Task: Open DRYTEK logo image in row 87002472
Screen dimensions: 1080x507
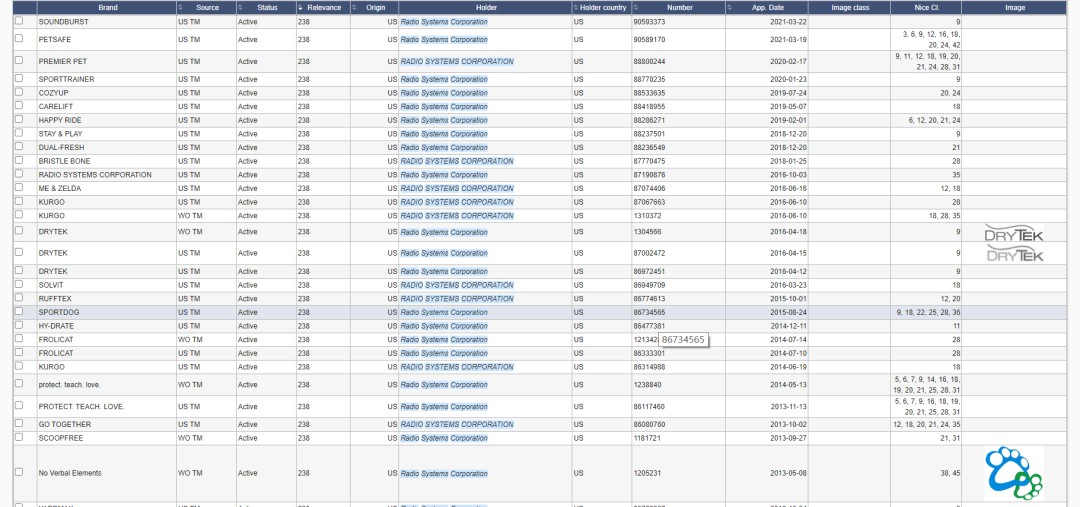Action: click(x=1014, y=254)
